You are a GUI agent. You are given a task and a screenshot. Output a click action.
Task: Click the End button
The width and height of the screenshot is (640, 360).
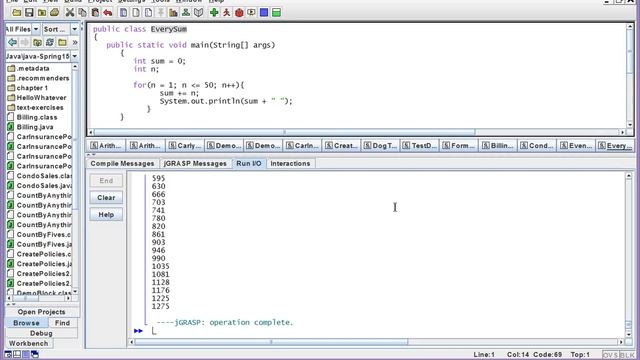(x=106, y=180)
